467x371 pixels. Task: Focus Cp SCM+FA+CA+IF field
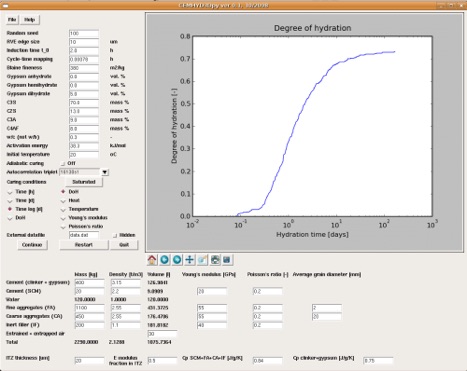click(267, 361)
